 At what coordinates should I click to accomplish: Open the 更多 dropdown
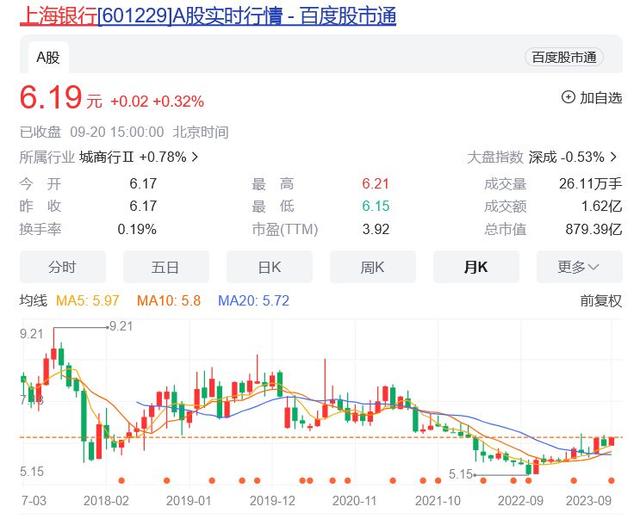point(579,267)
